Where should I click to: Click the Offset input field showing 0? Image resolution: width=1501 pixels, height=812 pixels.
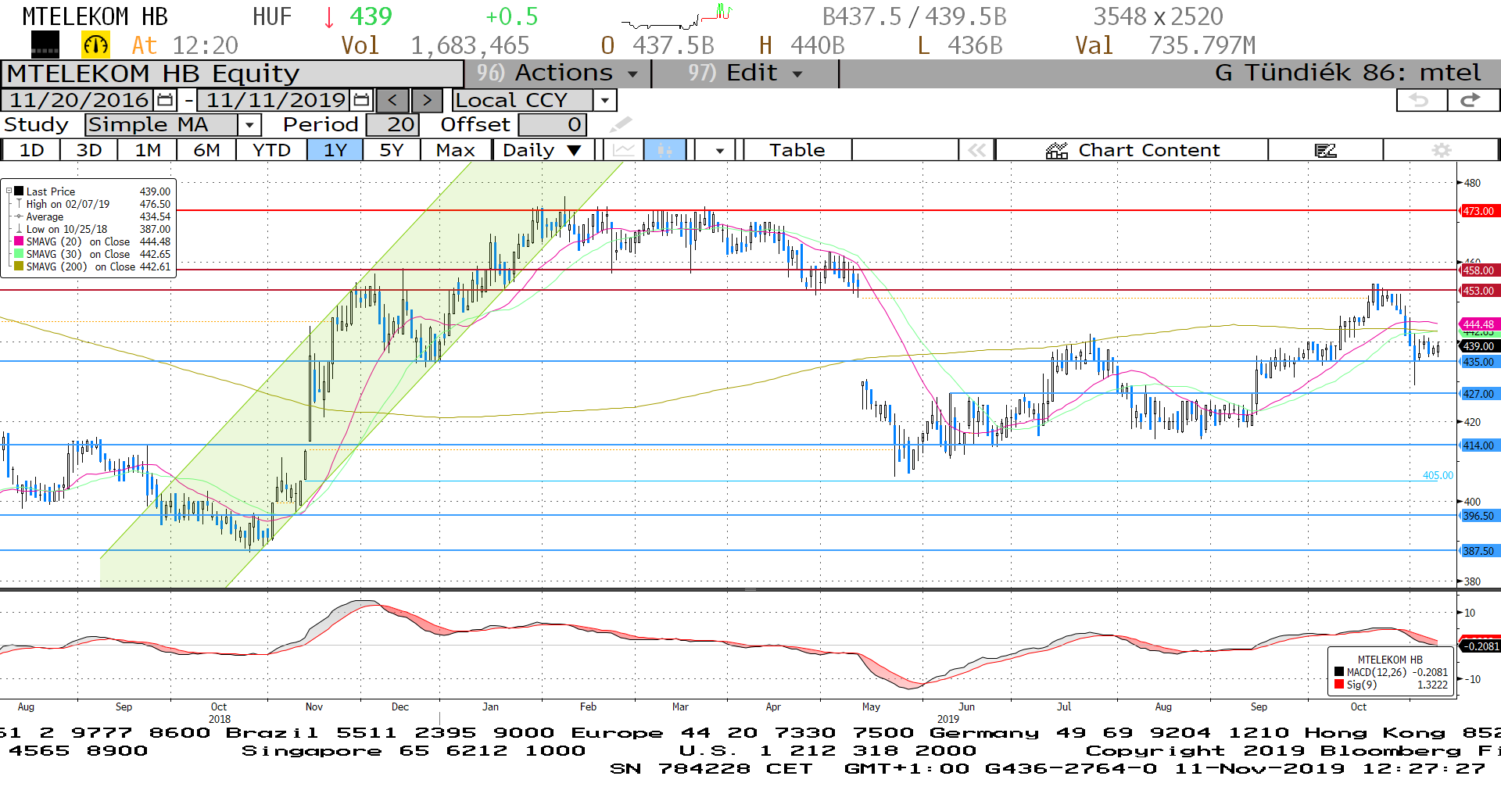[552, 124]
